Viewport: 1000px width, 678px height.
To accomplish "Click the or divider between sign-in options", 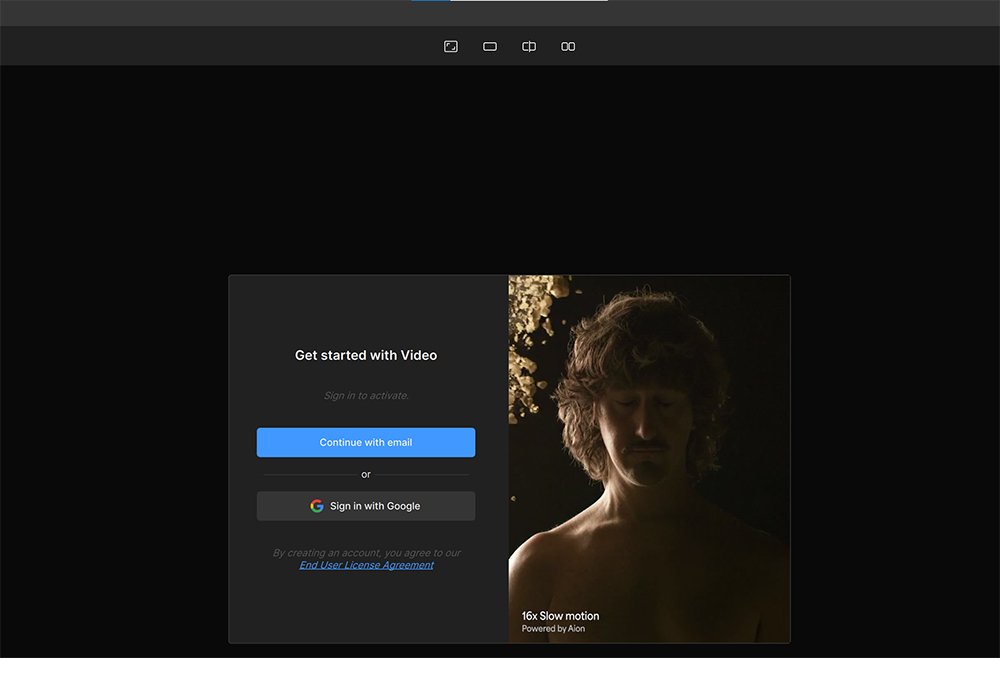I will [x=366, y=473].
